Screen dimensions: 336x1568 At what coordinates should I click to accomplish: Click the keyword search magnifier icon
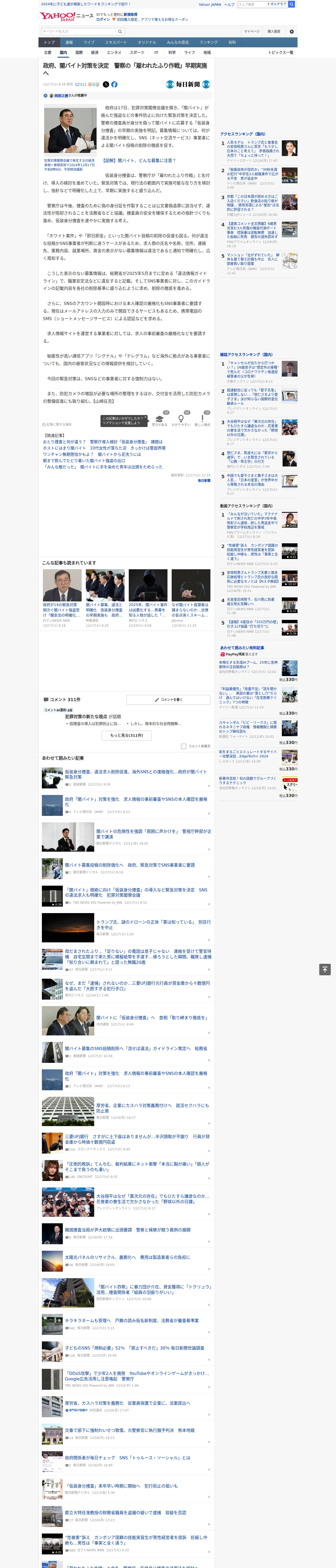point(120,32)
